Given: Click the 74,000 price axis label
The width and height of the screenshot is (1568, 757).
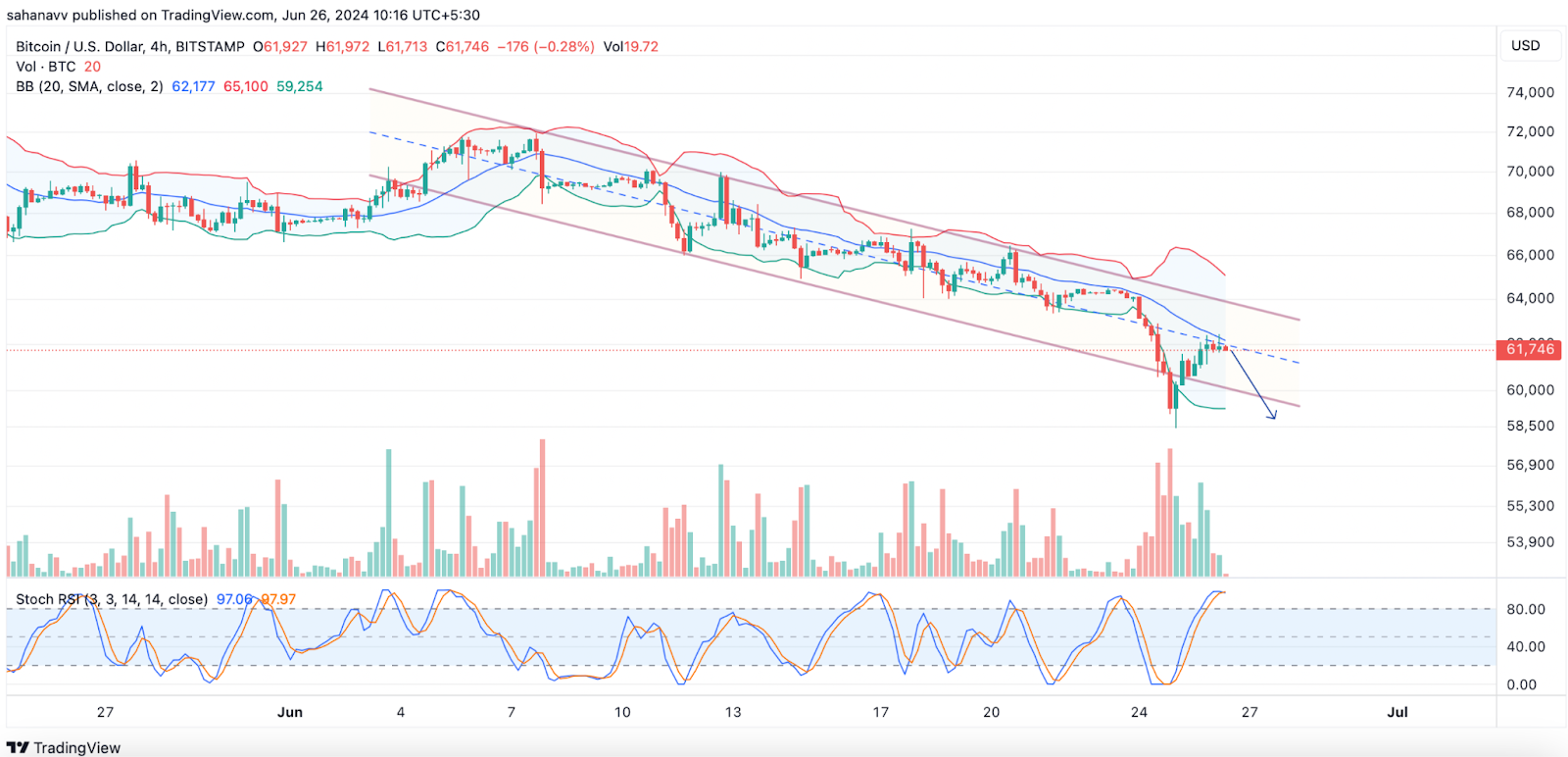Looking at the screenshot, I should click(1530, 92).
